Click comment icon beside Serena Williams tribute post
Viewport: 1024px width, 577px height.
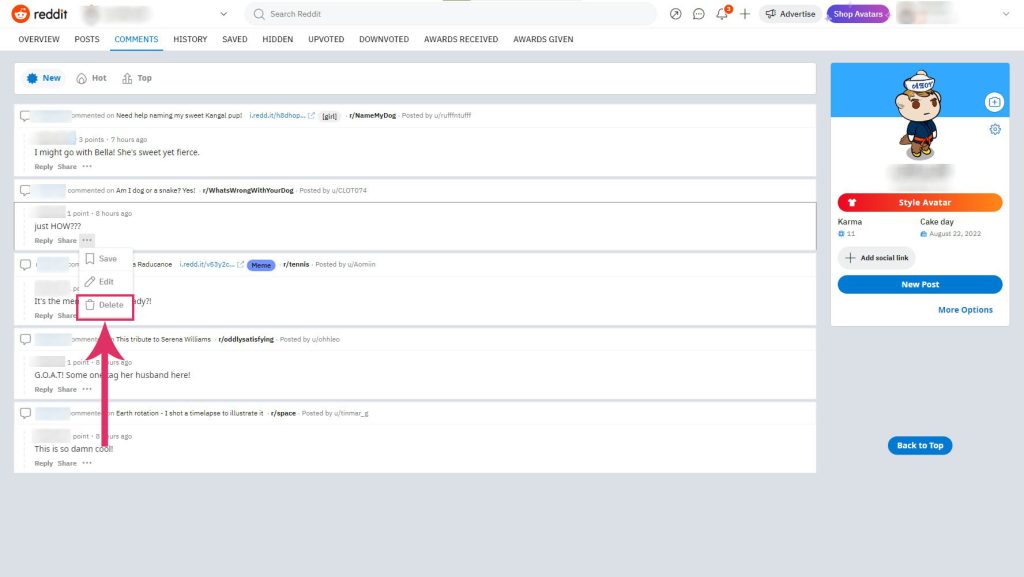[x=25, y=339]
